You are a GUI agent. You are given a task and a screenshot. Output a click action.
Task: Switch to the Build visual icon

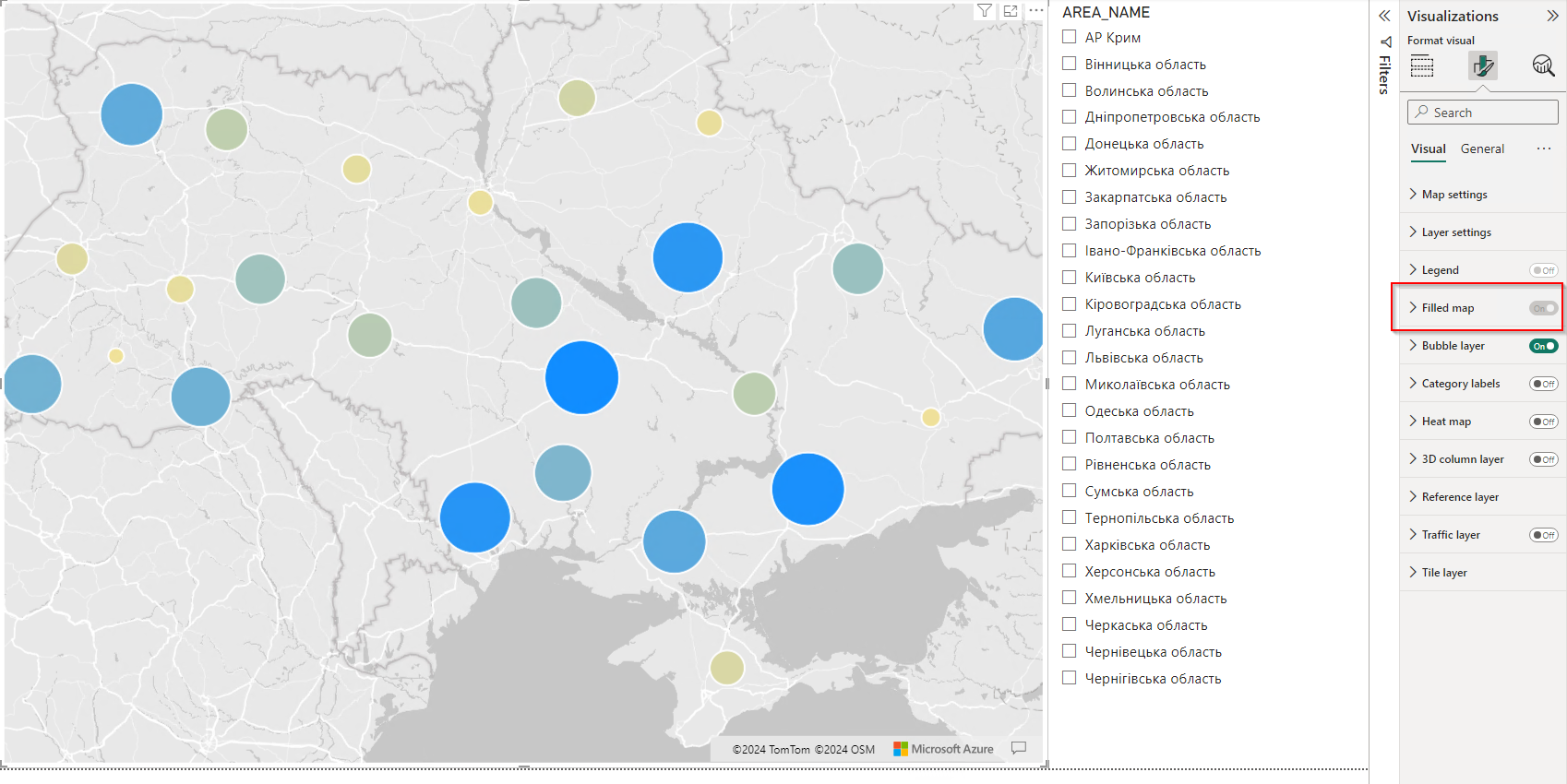[x=1422, y=65]
